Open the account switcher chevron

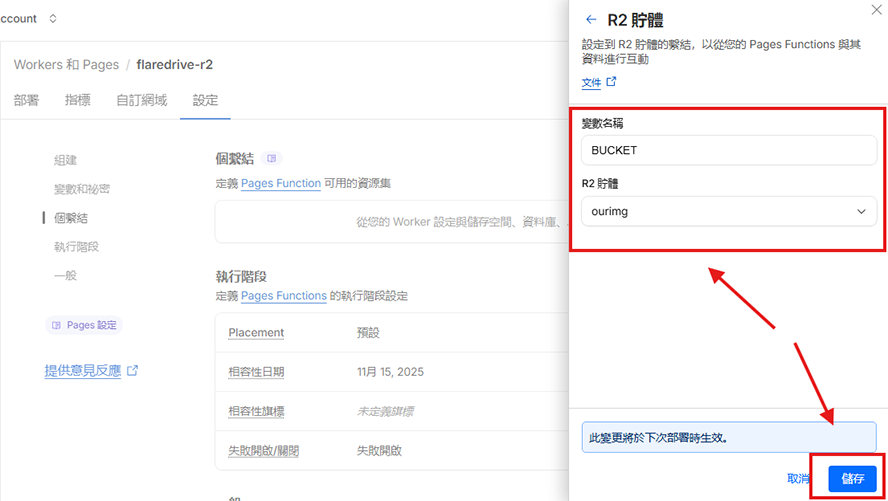click(53, 19)
